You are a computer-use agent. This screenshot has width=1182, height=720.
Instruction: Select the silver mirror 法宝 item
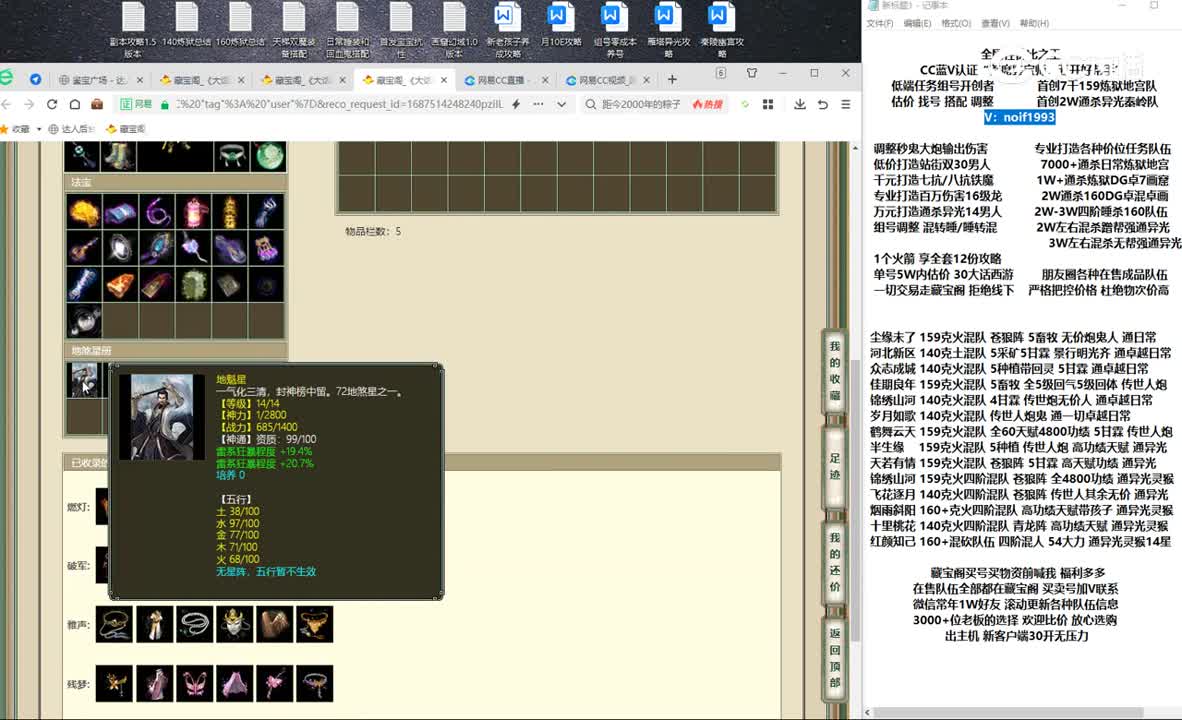tap(121, 247)
